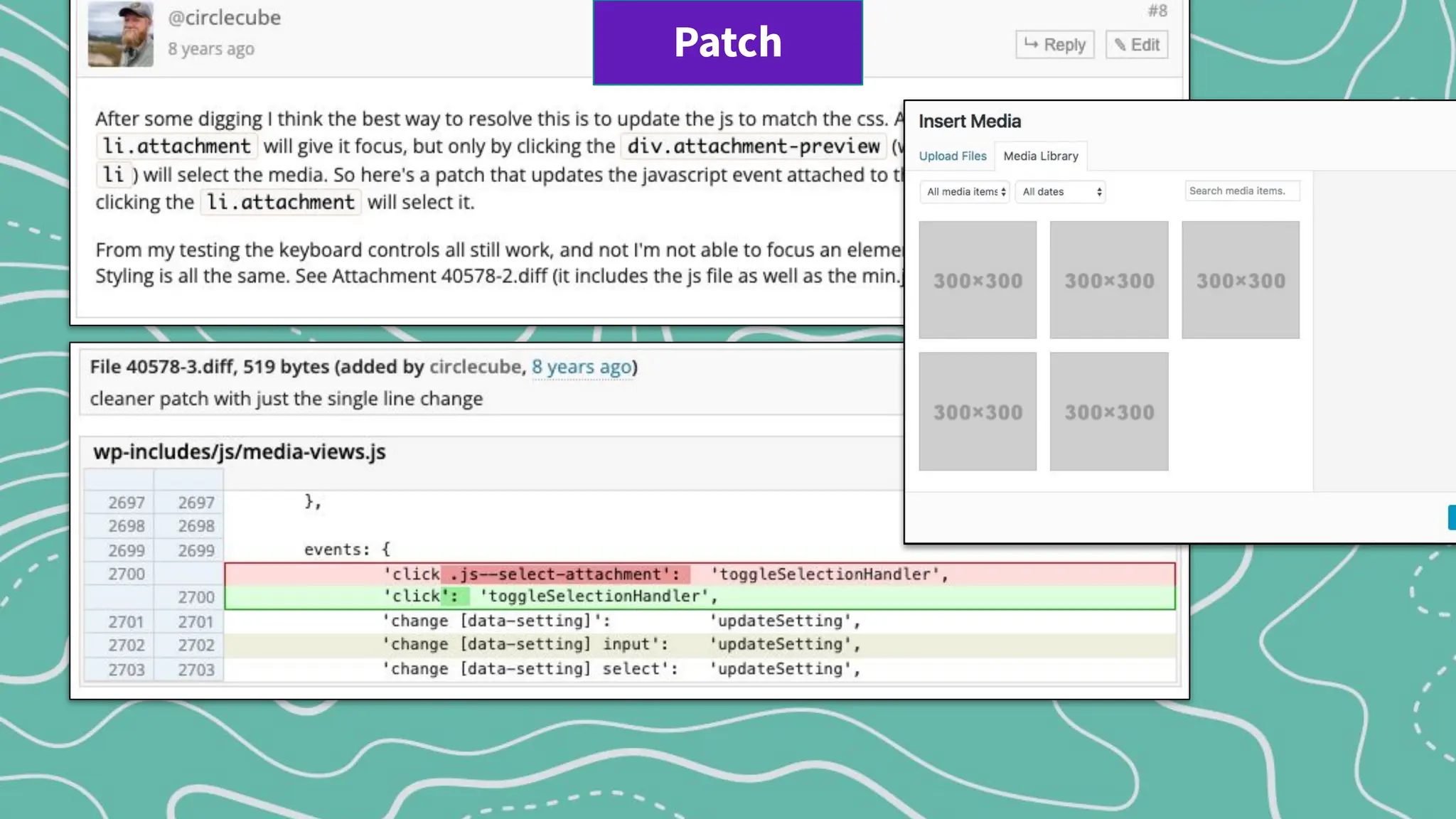
Task: Click circlecube author link in file header
Action: coord(475,367)
